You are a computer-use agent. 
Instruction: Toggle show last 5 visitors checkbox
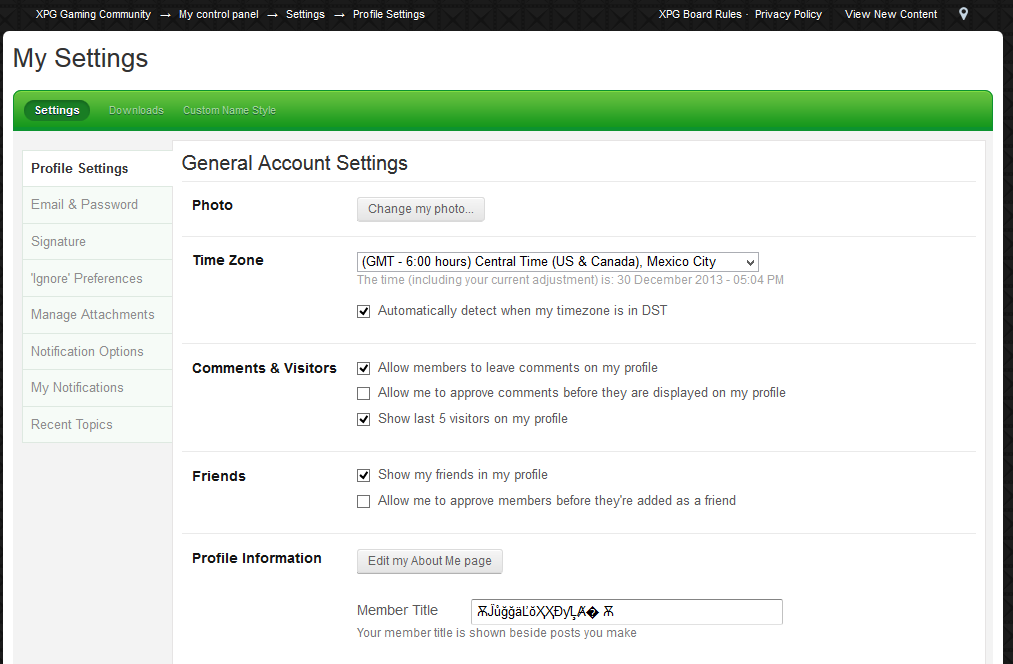(x=364, y=419)
